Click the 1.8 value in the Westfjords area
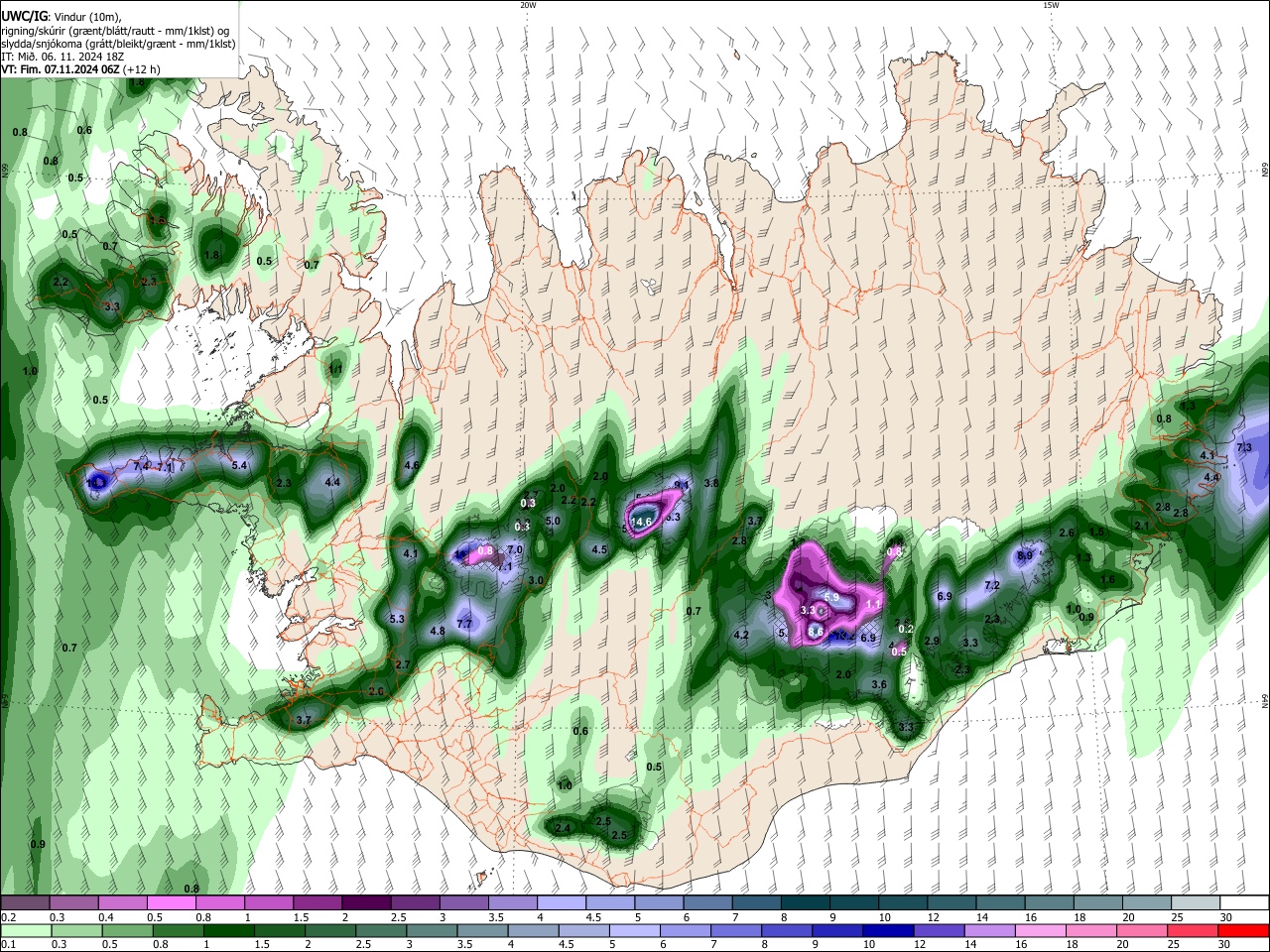1270x952 pixels. [x=211, y=255]
